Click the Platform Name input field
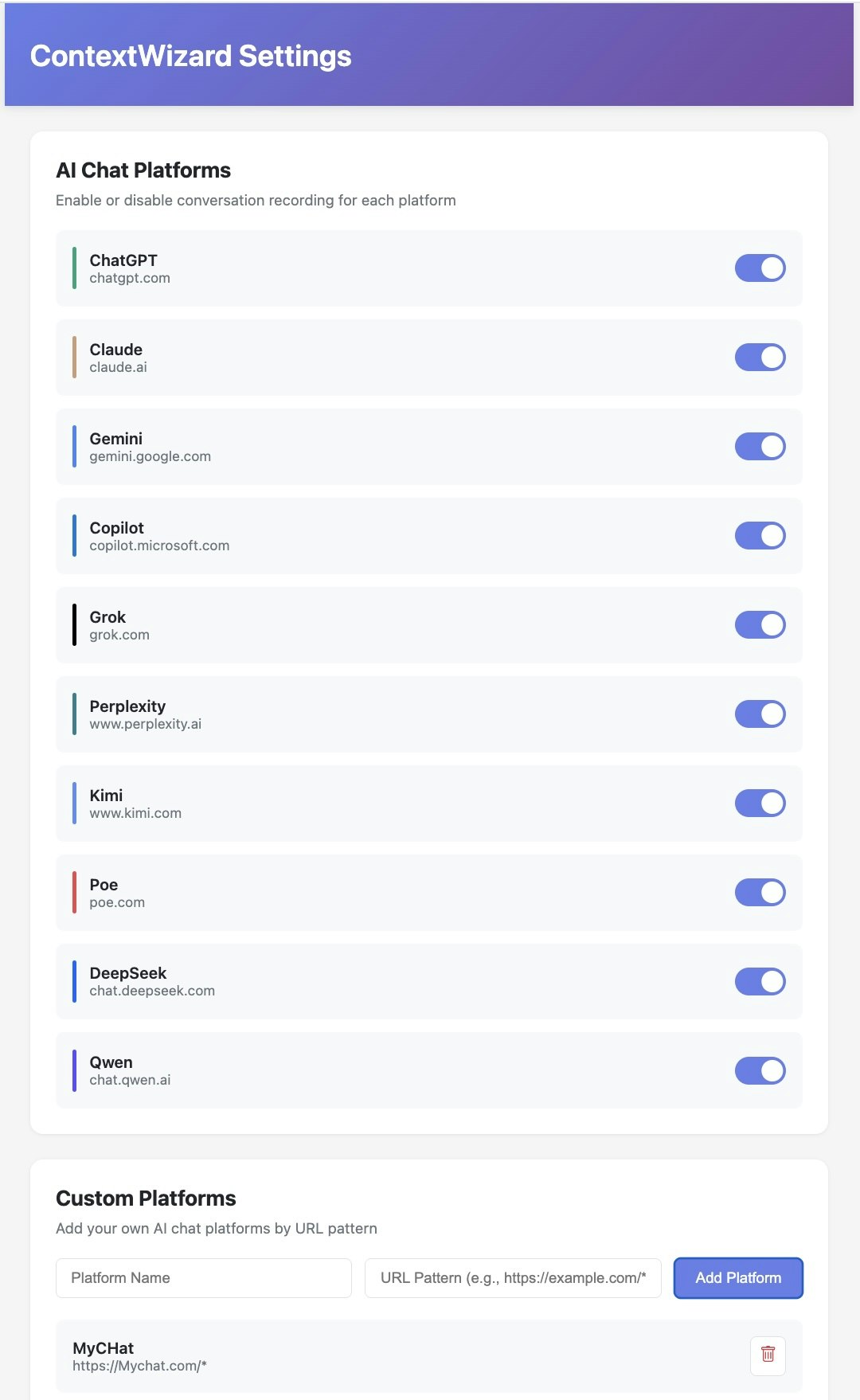The width and height of the screenshot is (860, 1400). 203,1277
